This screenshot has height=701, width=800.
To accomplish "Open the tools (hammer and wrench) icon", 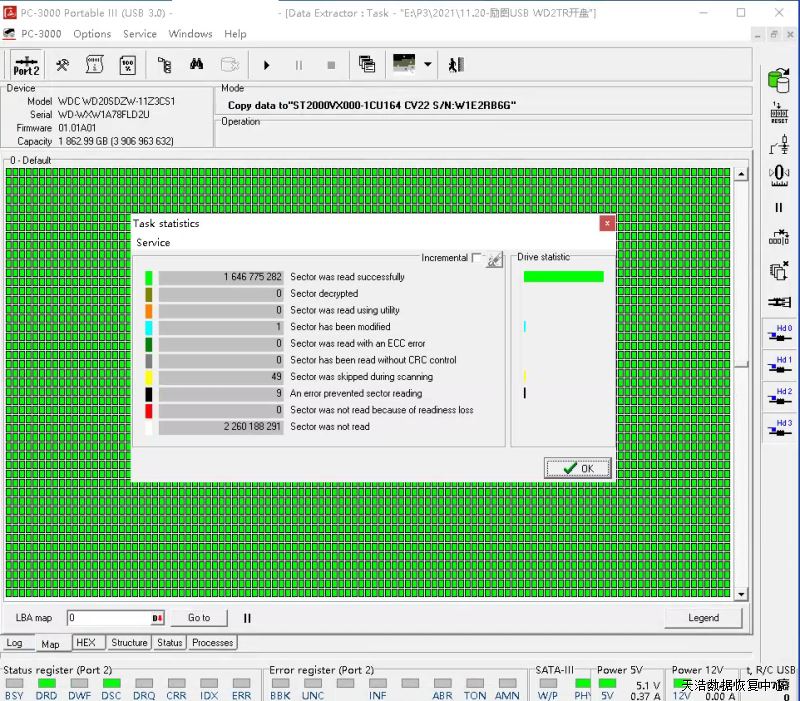I will [x=62, y=65].
